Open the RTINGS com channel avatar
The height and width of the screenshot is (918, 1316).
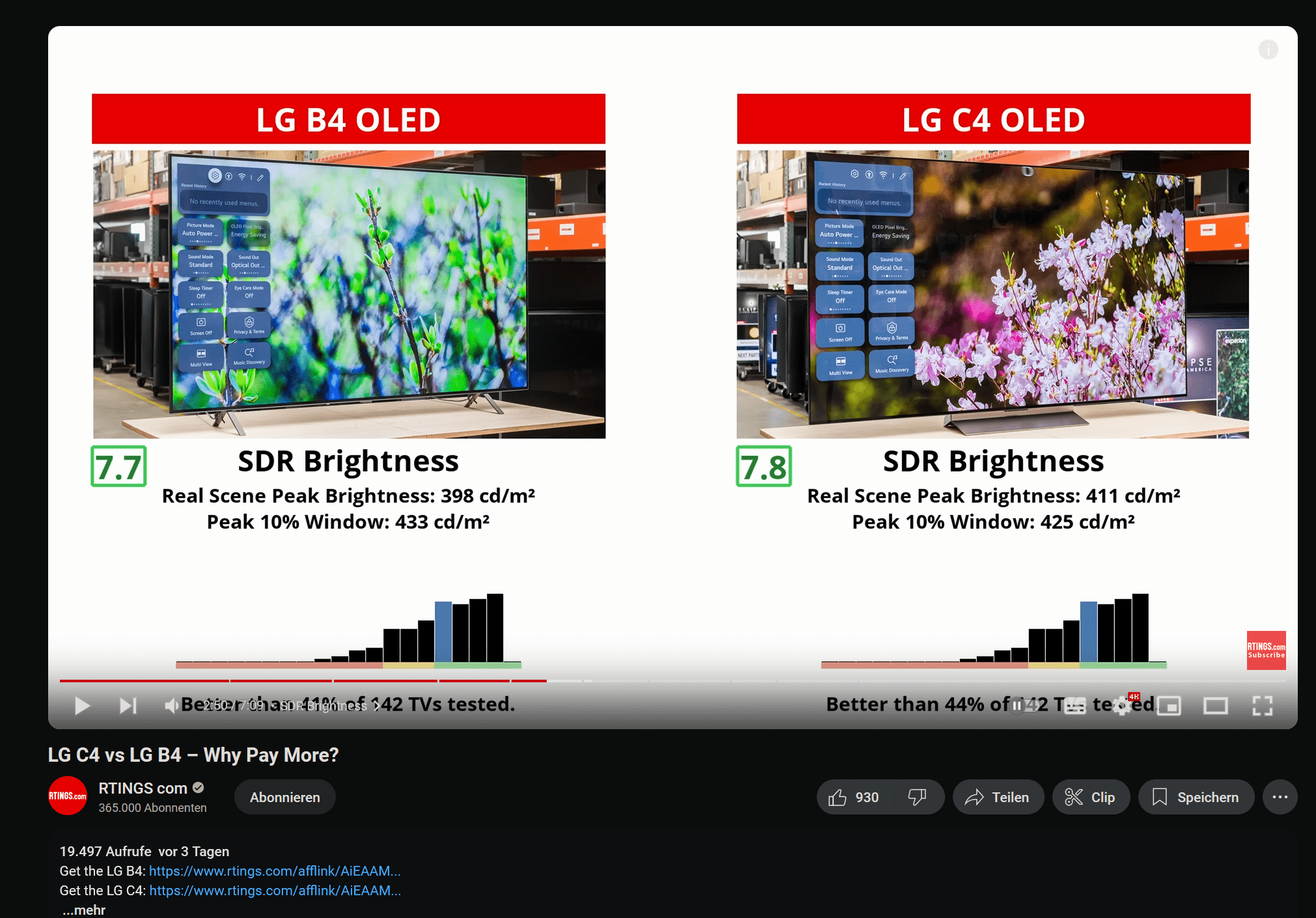pos(68,796)
